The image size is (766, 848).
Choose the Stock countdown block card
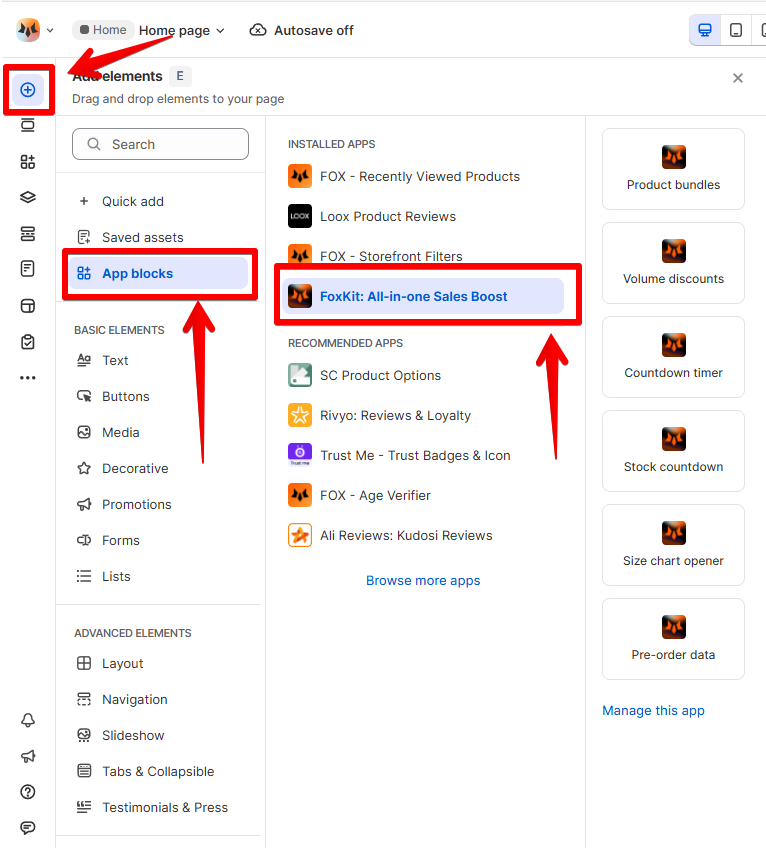pyautogui.click(x=673, y=451)
